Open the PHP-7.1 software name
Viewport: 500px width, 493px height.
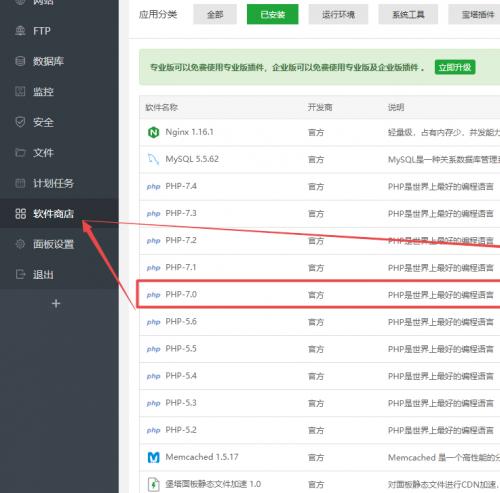point(181,267)
